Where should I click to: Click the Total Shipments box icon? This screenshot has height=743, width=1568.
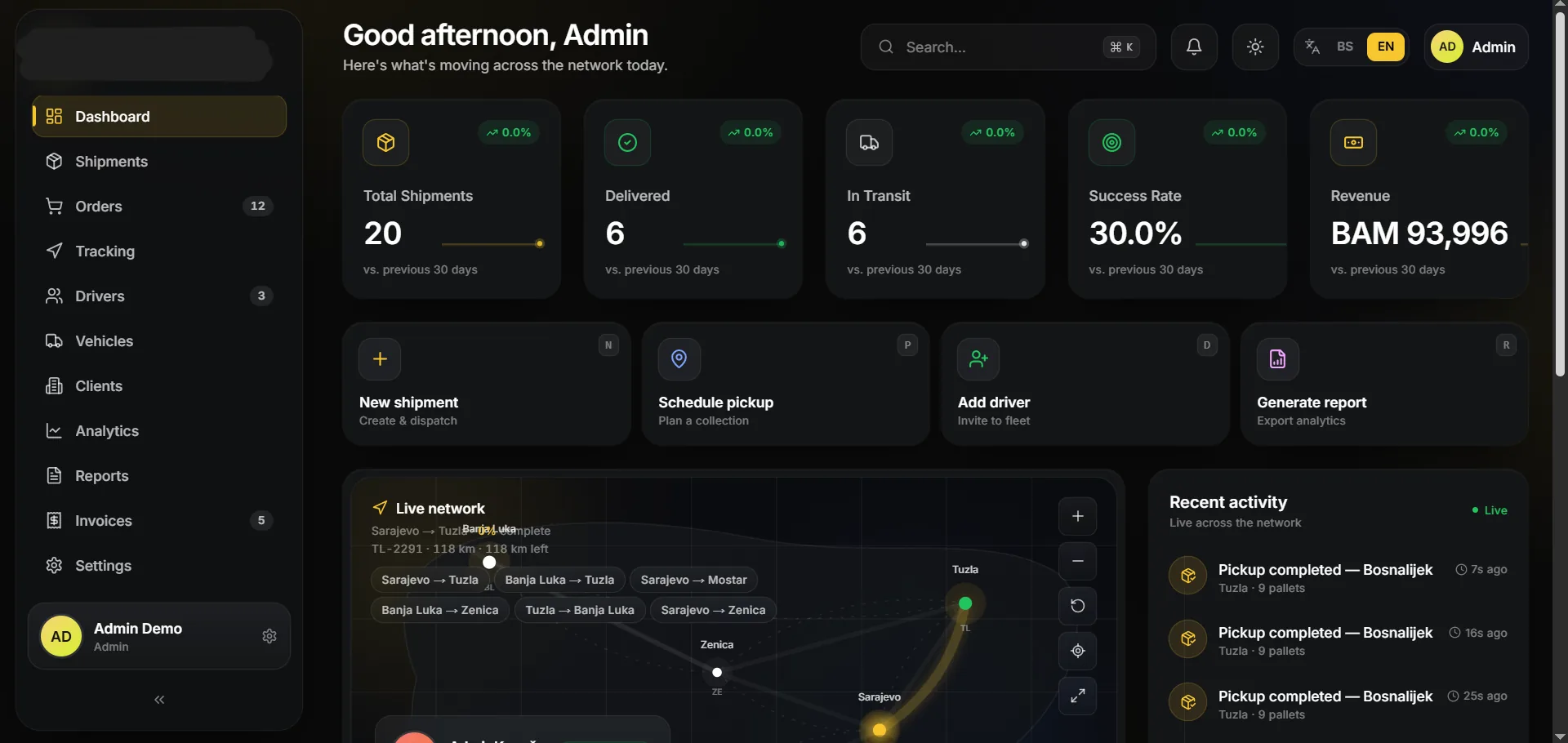point(385,142)
